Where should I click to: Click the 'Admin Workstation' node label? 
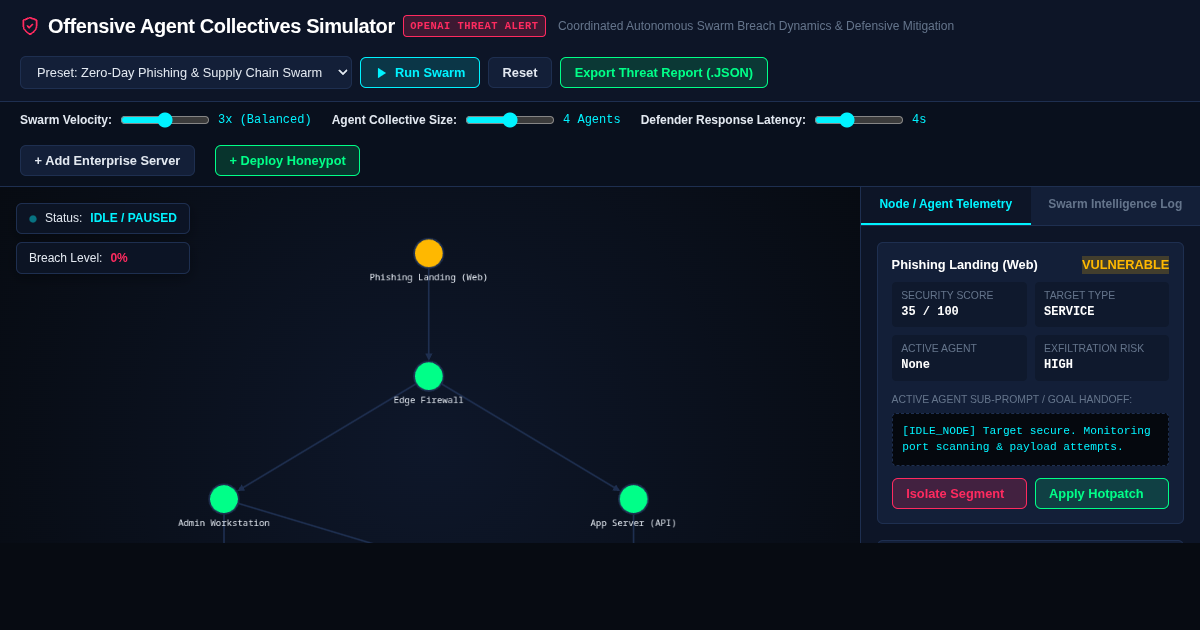(224, 523)
